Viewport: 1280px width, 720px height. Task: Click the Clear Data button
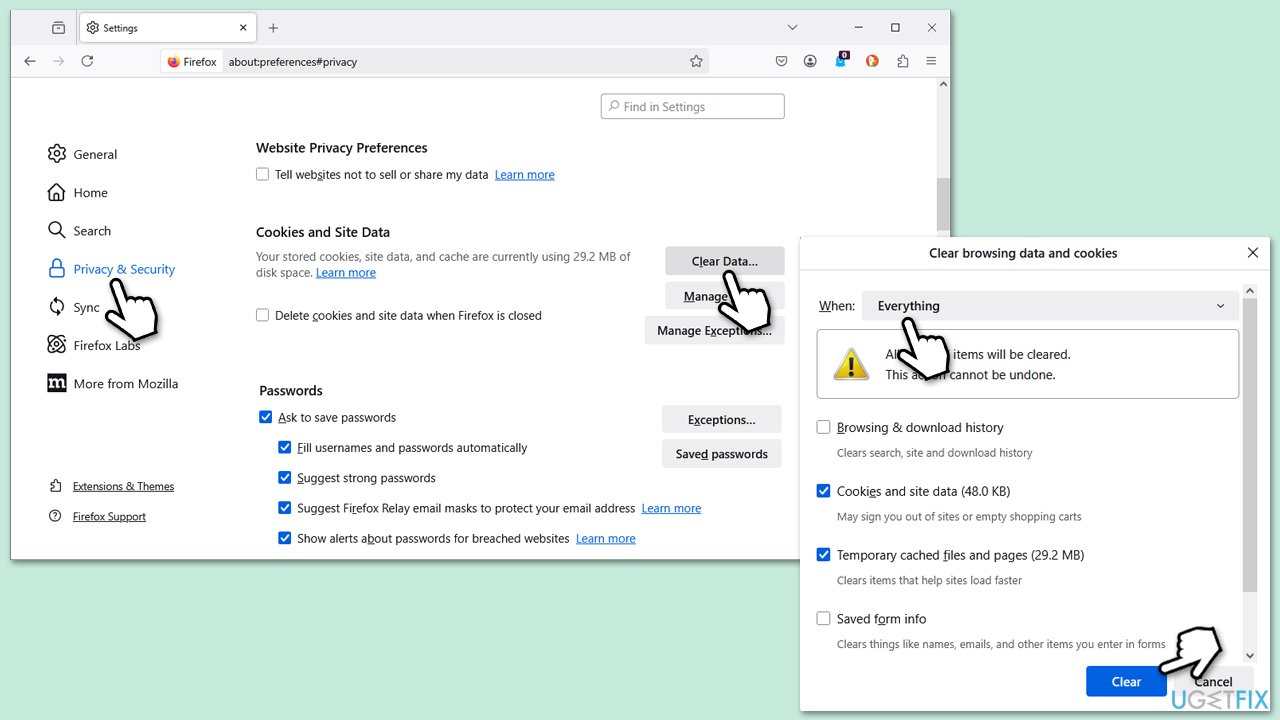724,261
